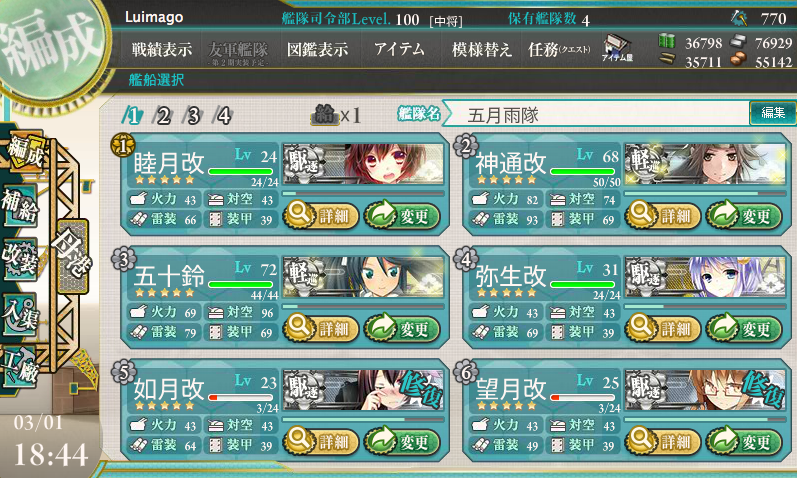Return to 母港 home port button
This screenshot has width=797, height=478.
pos(72,255)
